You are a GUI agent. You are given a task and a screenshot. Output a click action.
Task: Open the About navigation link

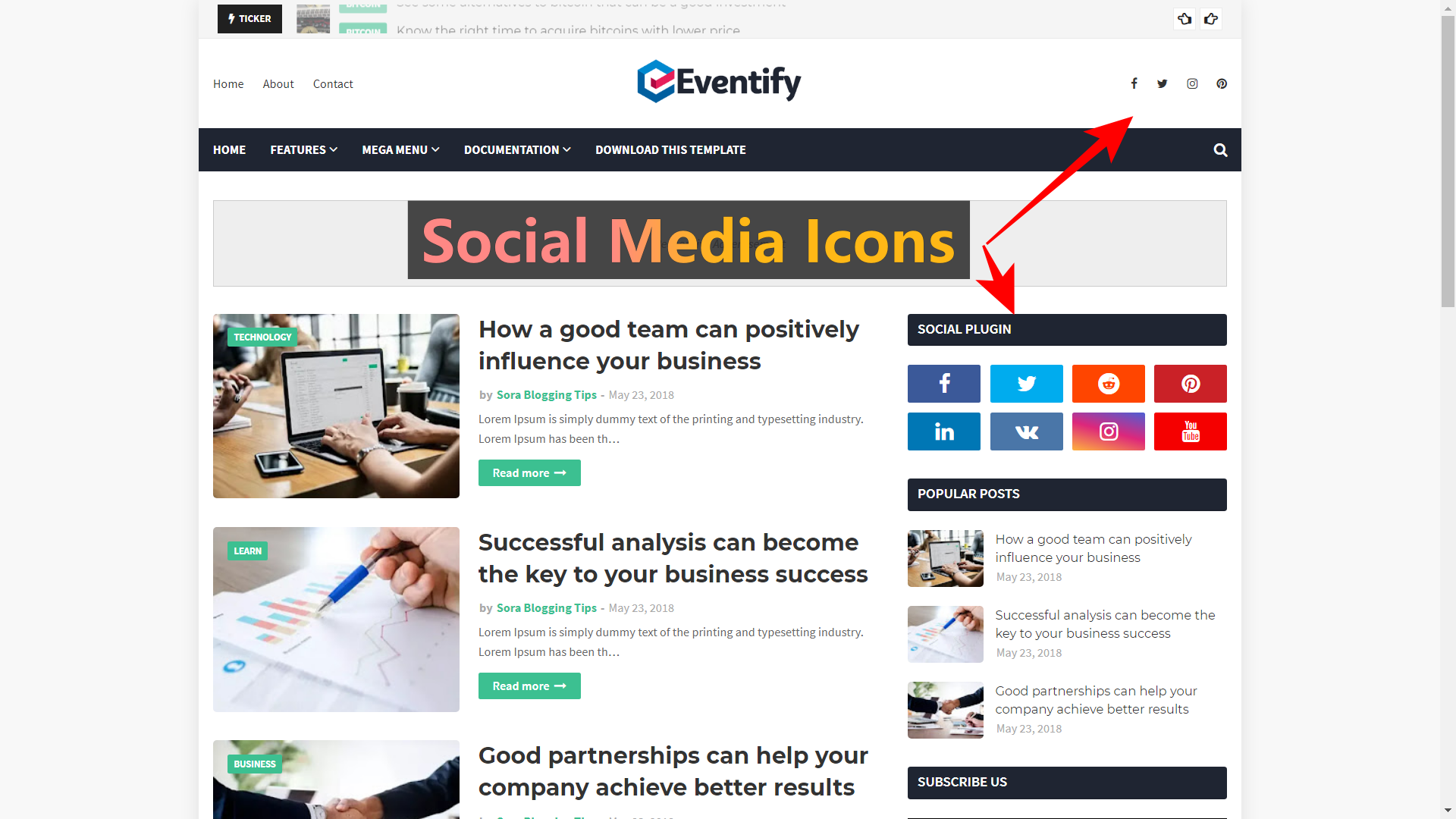[x=278, y=83]
